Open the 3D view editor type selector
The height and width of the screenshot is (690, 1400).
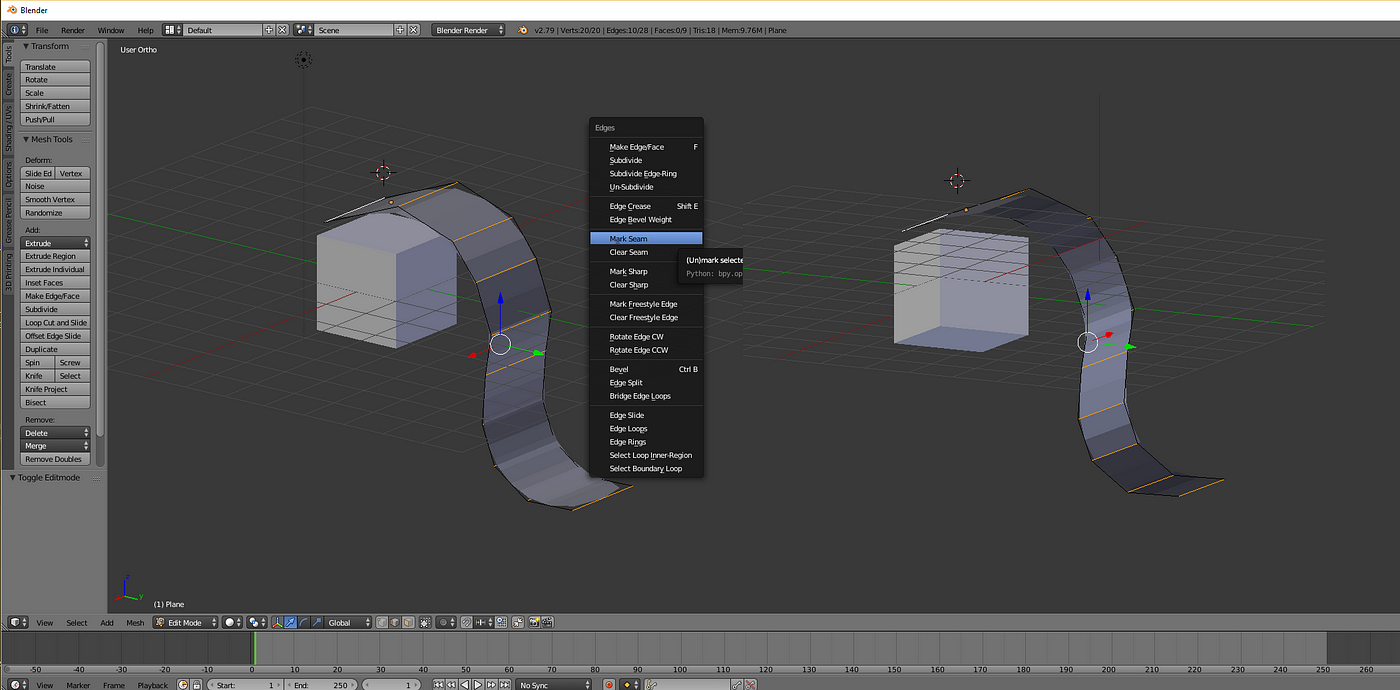click(x=18, y=622)
